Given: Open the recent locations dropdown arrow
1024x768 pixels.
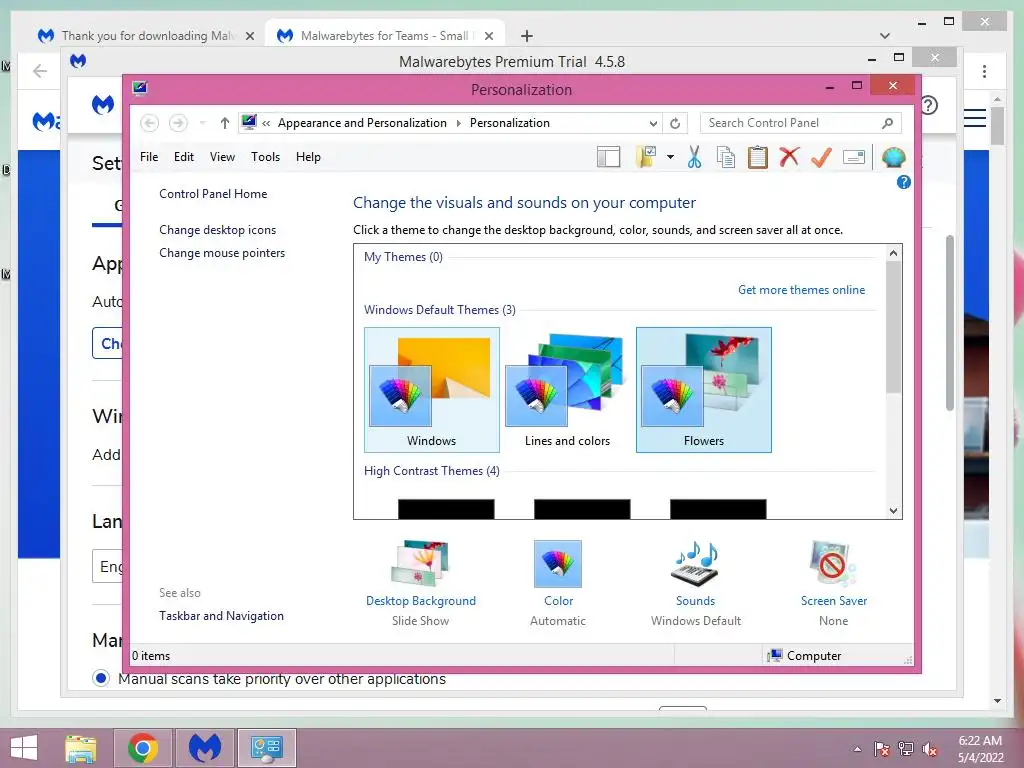Looking at the screenshot, I should 202,123.
